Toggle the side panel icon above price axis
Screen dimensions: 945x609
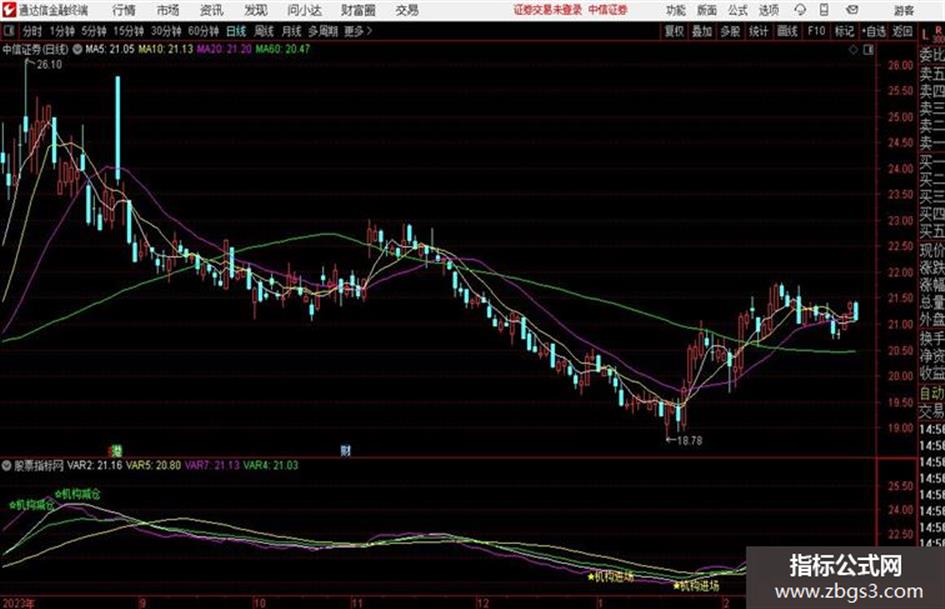[x=868, y=50]
